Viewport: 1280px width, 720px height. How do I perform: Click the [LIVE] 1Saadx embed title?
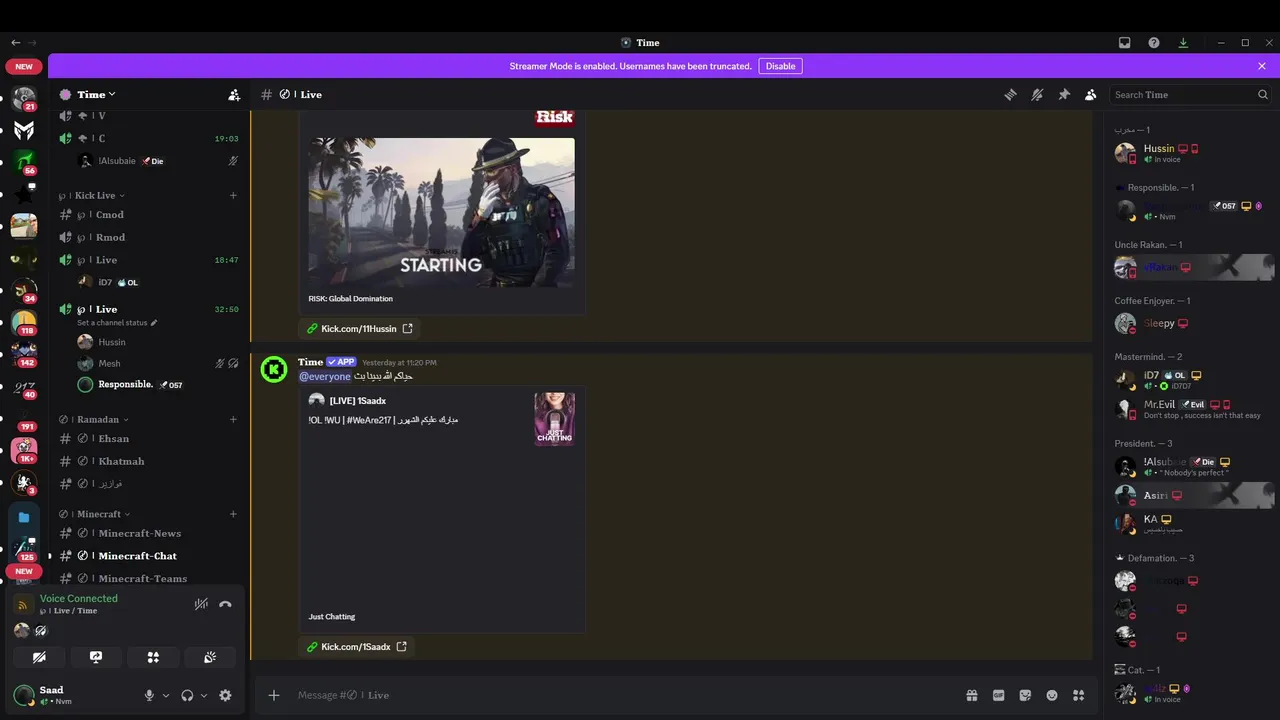pos(358,400)
